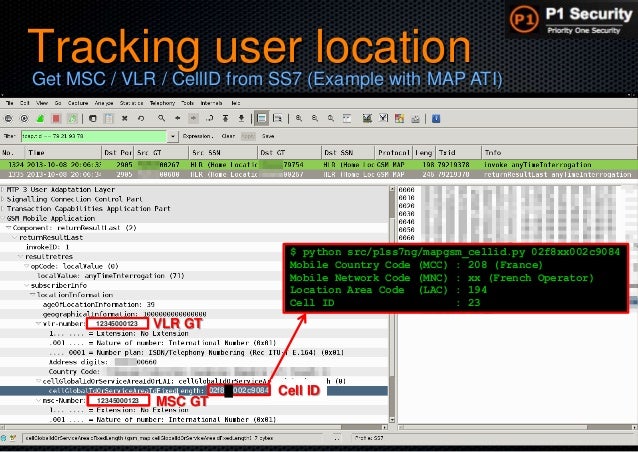Collapse Component: returnResultLast tree node
Viewport: 638px width, 452px height.
click(9, 228)
